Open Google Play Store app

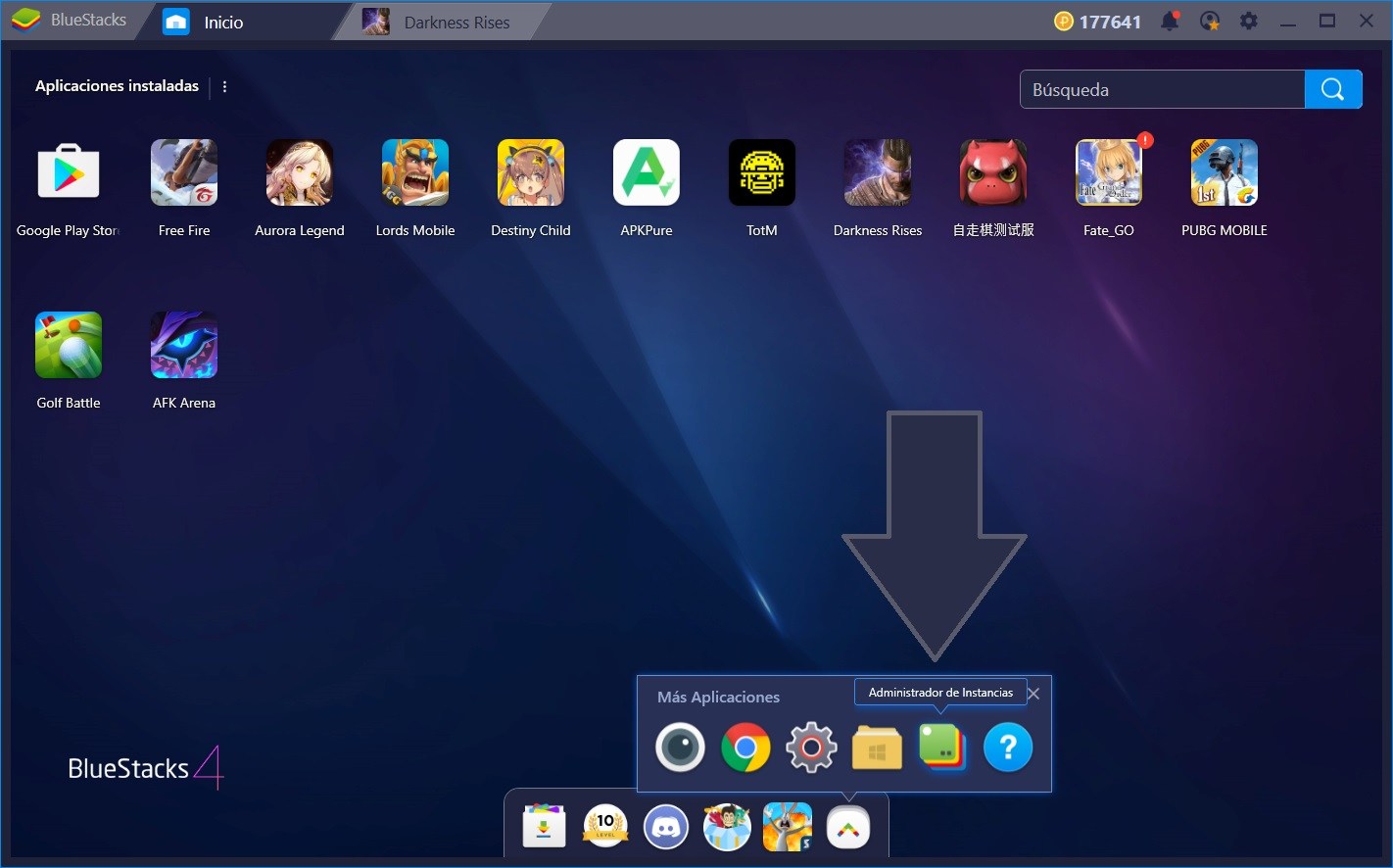pos(69,172)
